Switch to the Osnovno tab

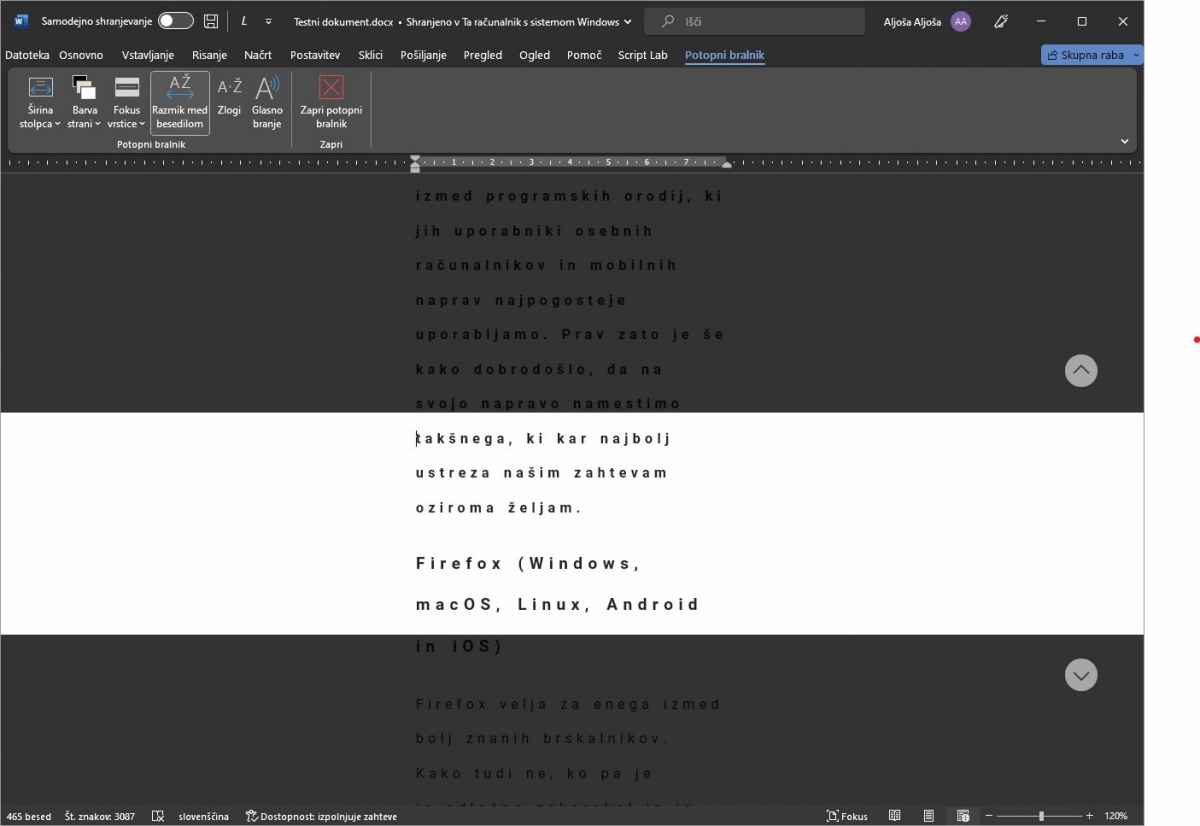click(x=81, y=55)
